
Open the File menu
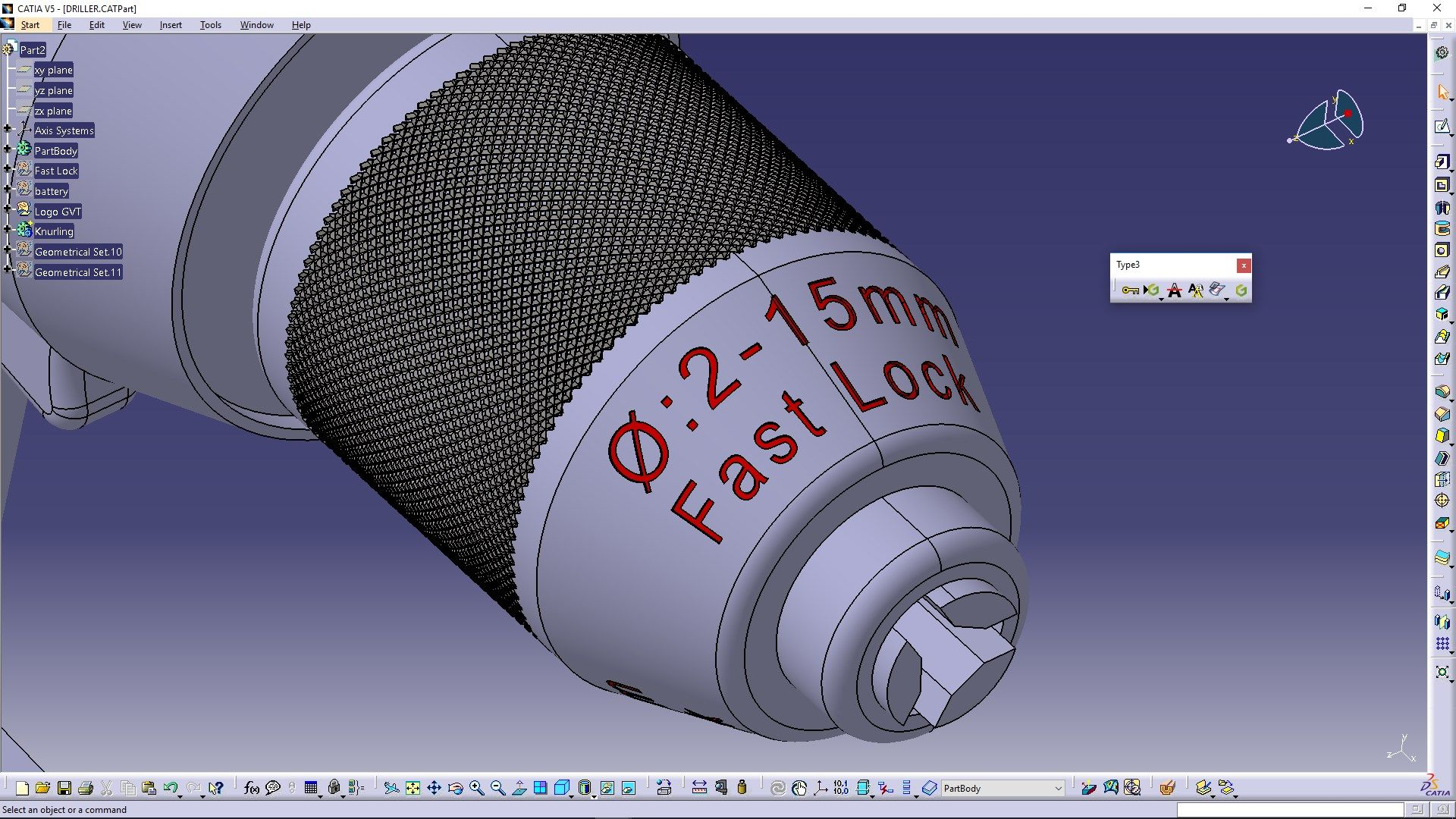point(64,25)
